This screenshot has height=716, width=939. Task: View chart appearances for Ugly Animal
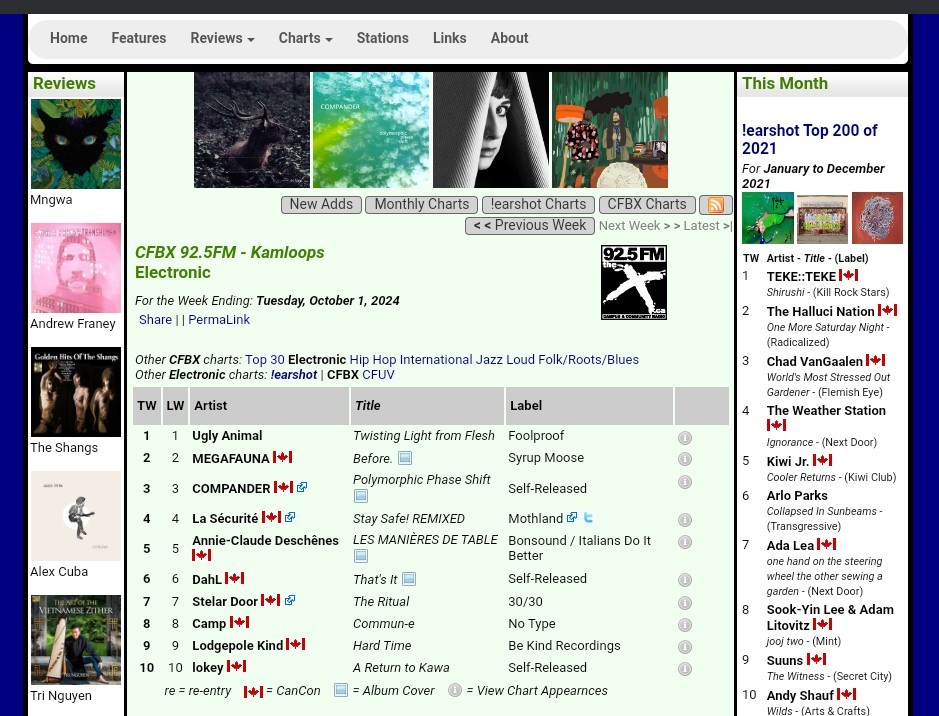pyautogui.click(x=684, y=438)
